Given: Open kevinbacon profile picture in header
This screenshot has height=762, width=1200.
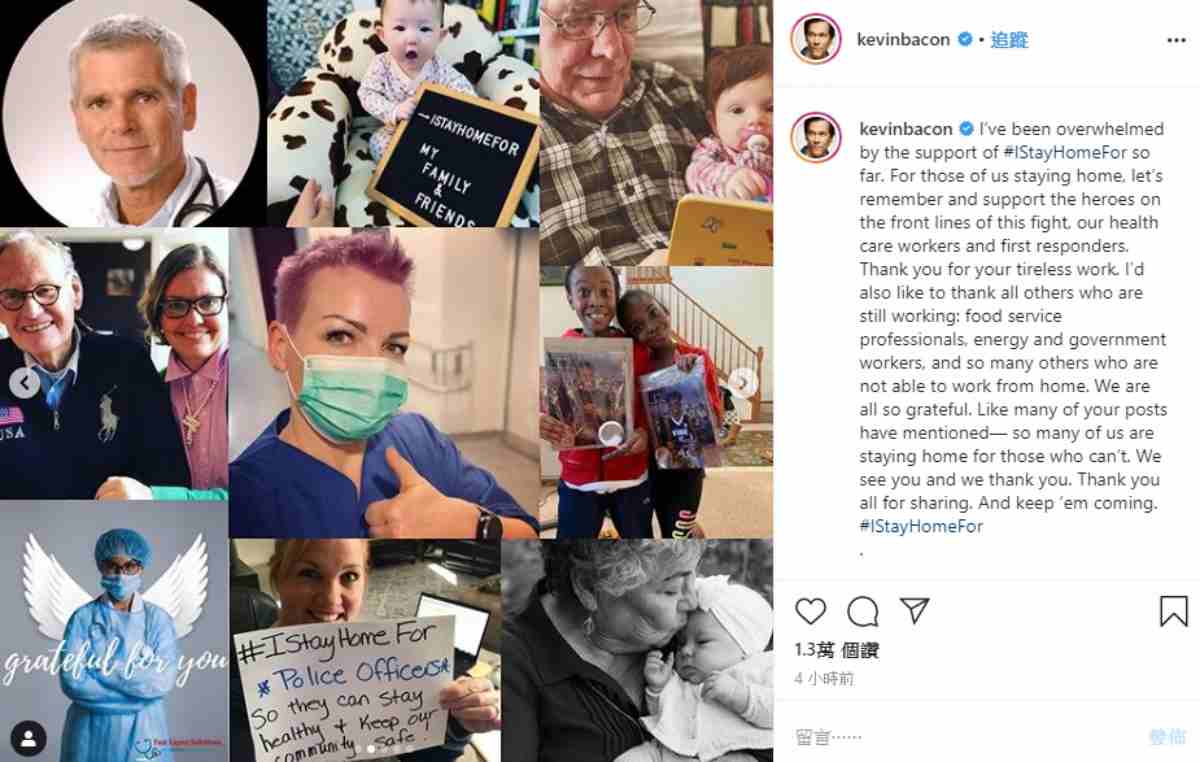Looking at the screenshot, I should click(816, 40).
